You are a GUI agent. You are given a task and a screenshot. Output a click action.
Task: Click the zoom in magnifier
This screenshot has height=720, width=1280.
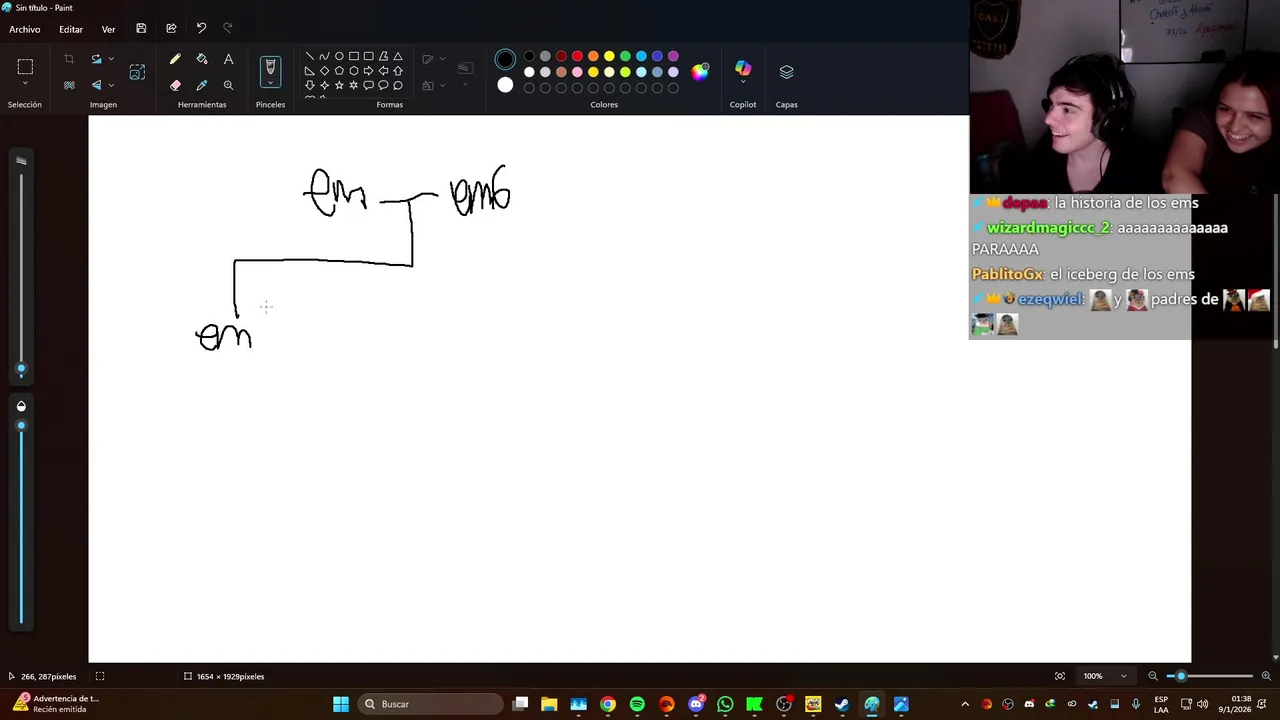1266,676
